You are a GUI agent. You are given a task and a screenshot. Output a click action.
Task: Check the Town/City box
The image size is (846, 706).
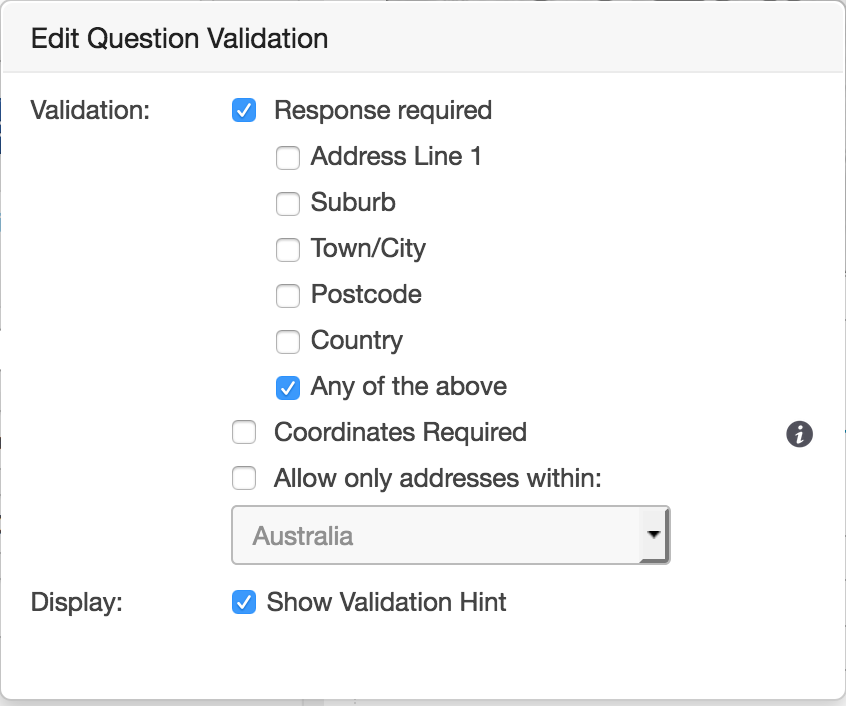(x=288, y=249)
